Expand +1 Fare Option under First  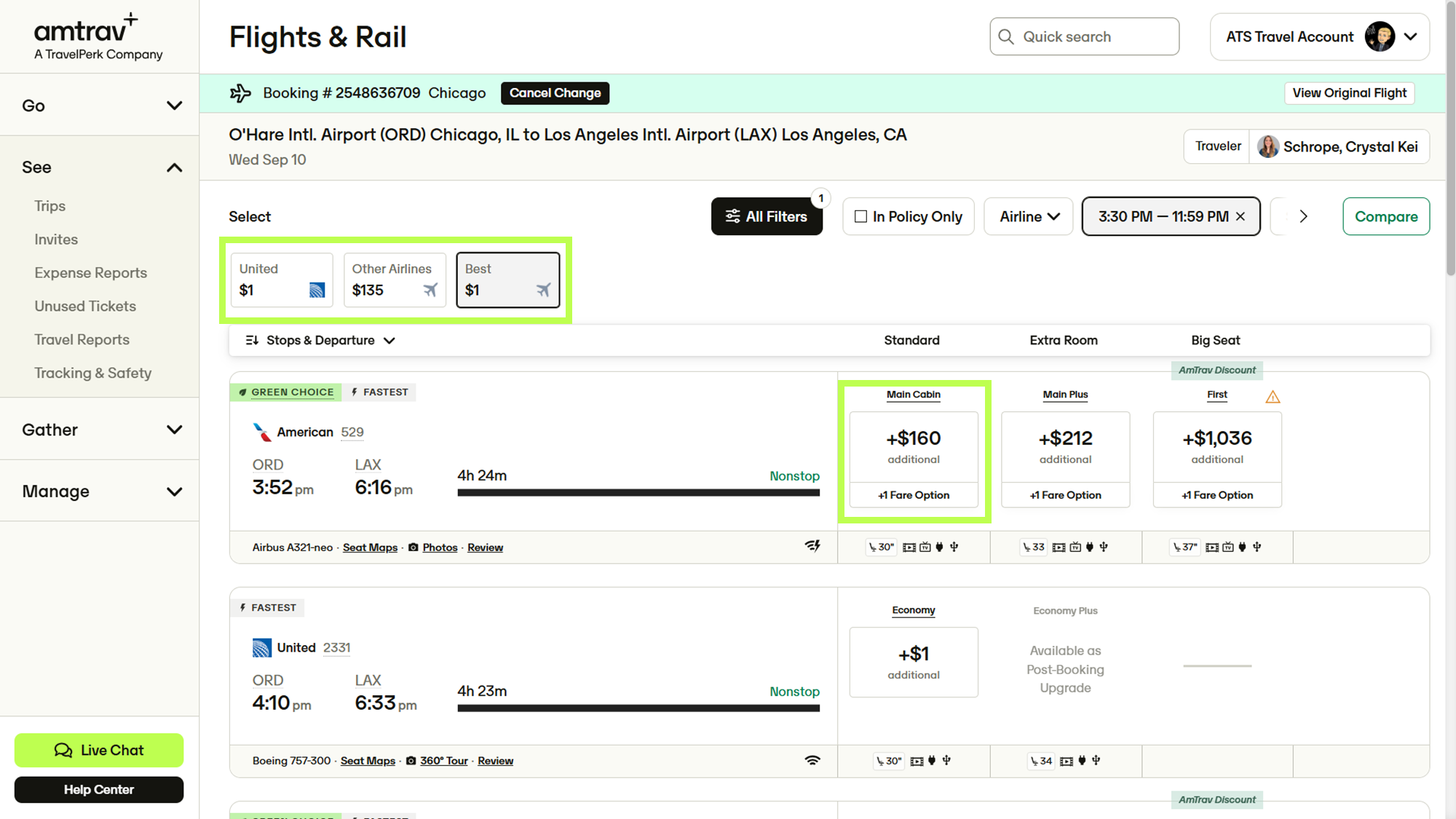point(1217,495)
